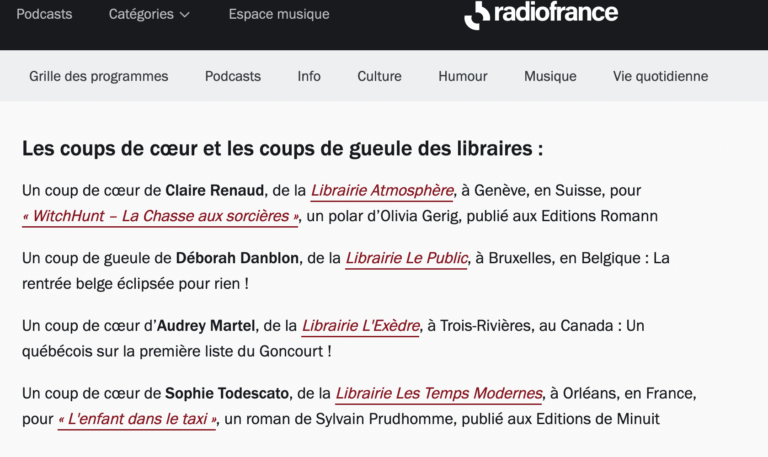This screenshot has width=768, height=457.
Task: Select Podcasts in the grey navigation bar
Action: pos(233,76)
